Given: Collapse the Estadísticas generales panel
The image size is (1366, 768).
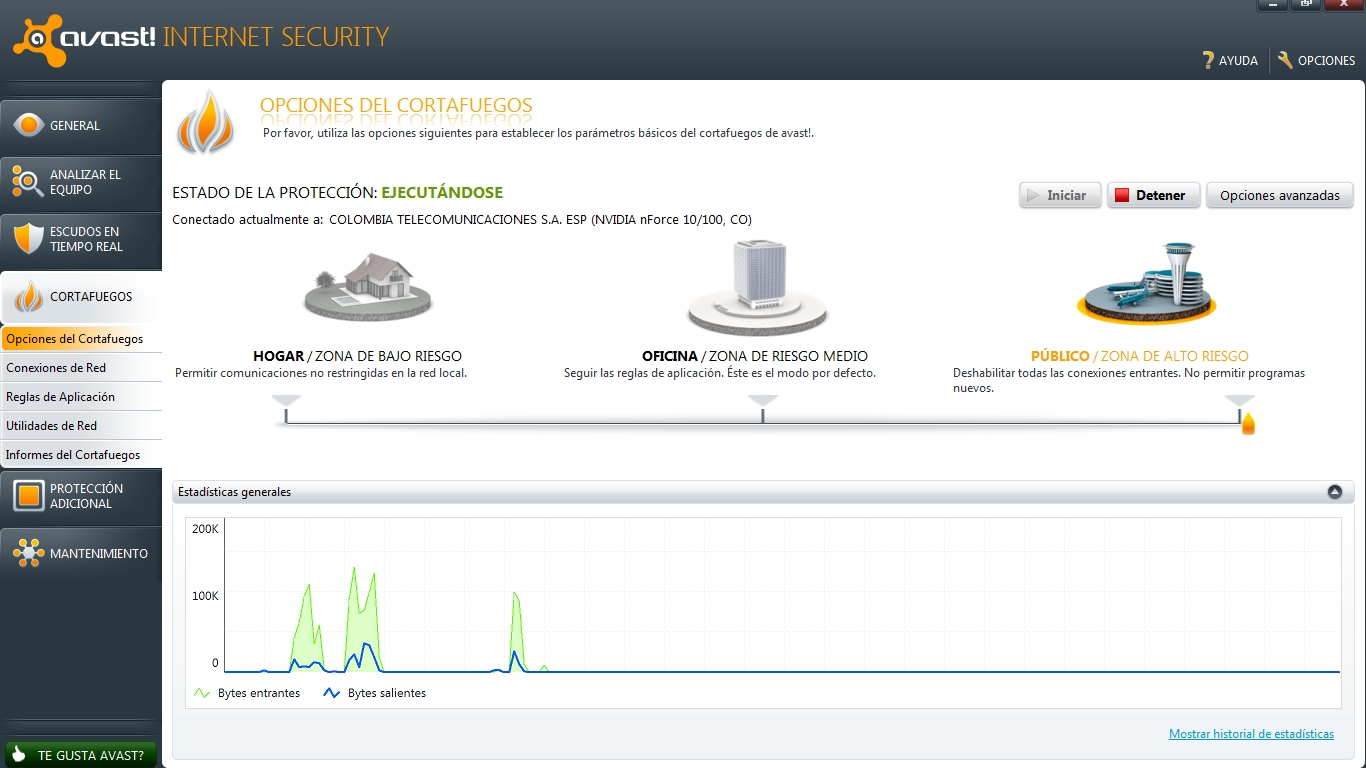Looking at the screenshot, I should coord(1334,491).
